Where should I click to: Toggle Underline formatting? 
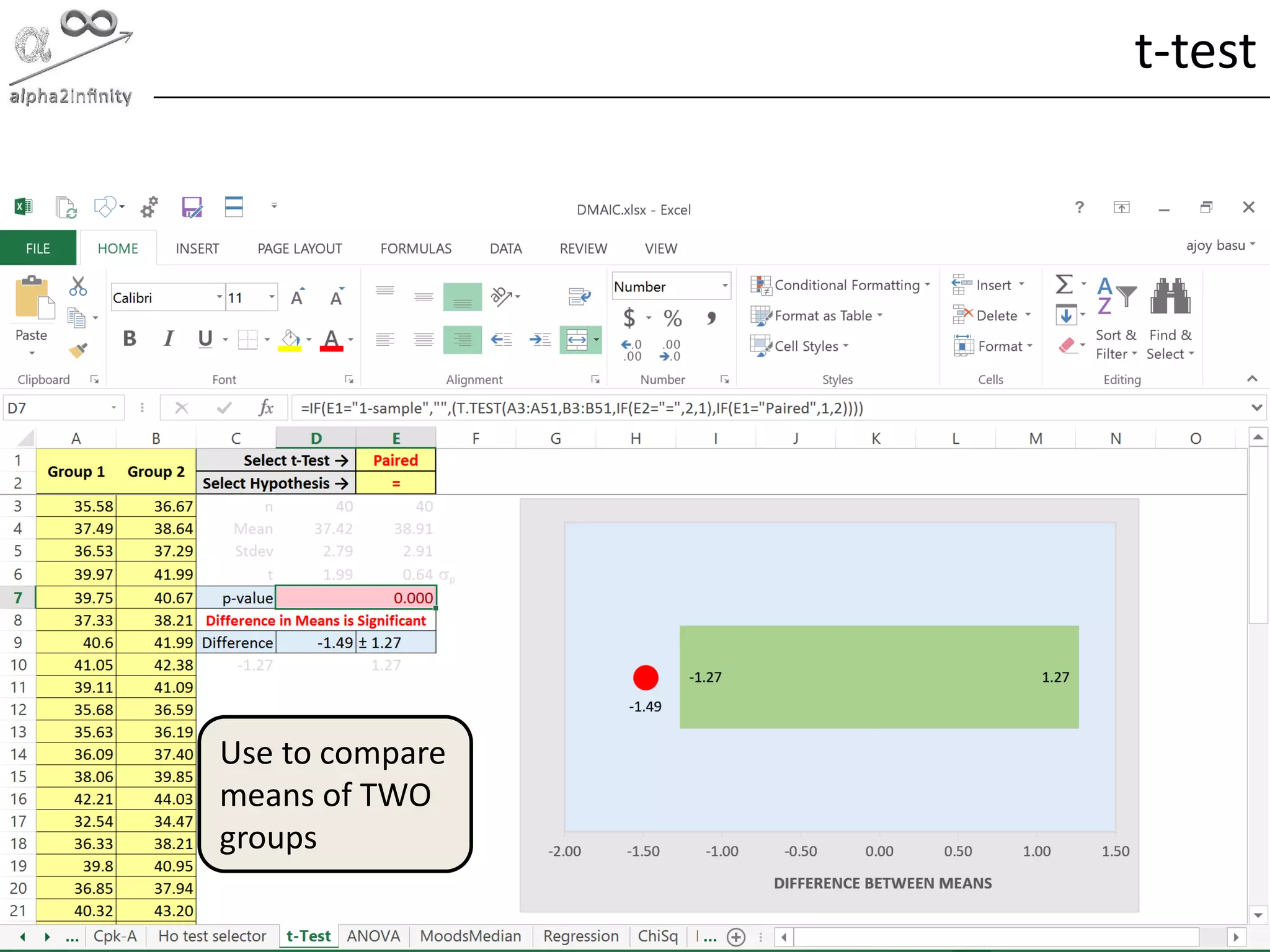(205, 338)
